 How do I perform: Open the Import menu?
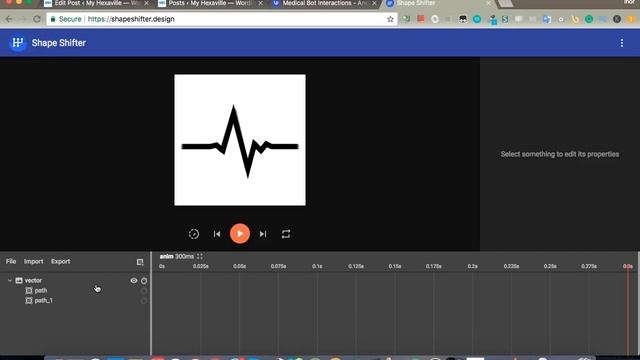click(x=33, y=261)
